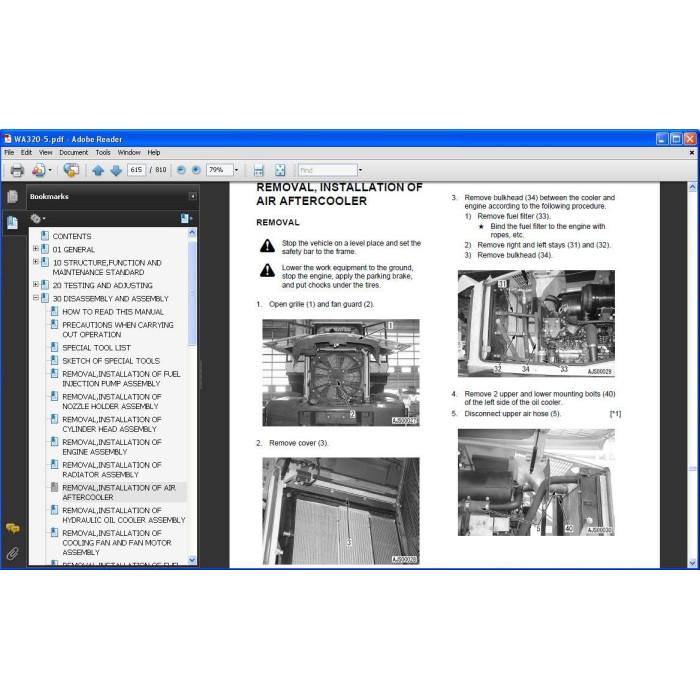Viewport: 700px width, 700px height.
Task: Open the Comments panel icon
Action: (x=12, y=529)
